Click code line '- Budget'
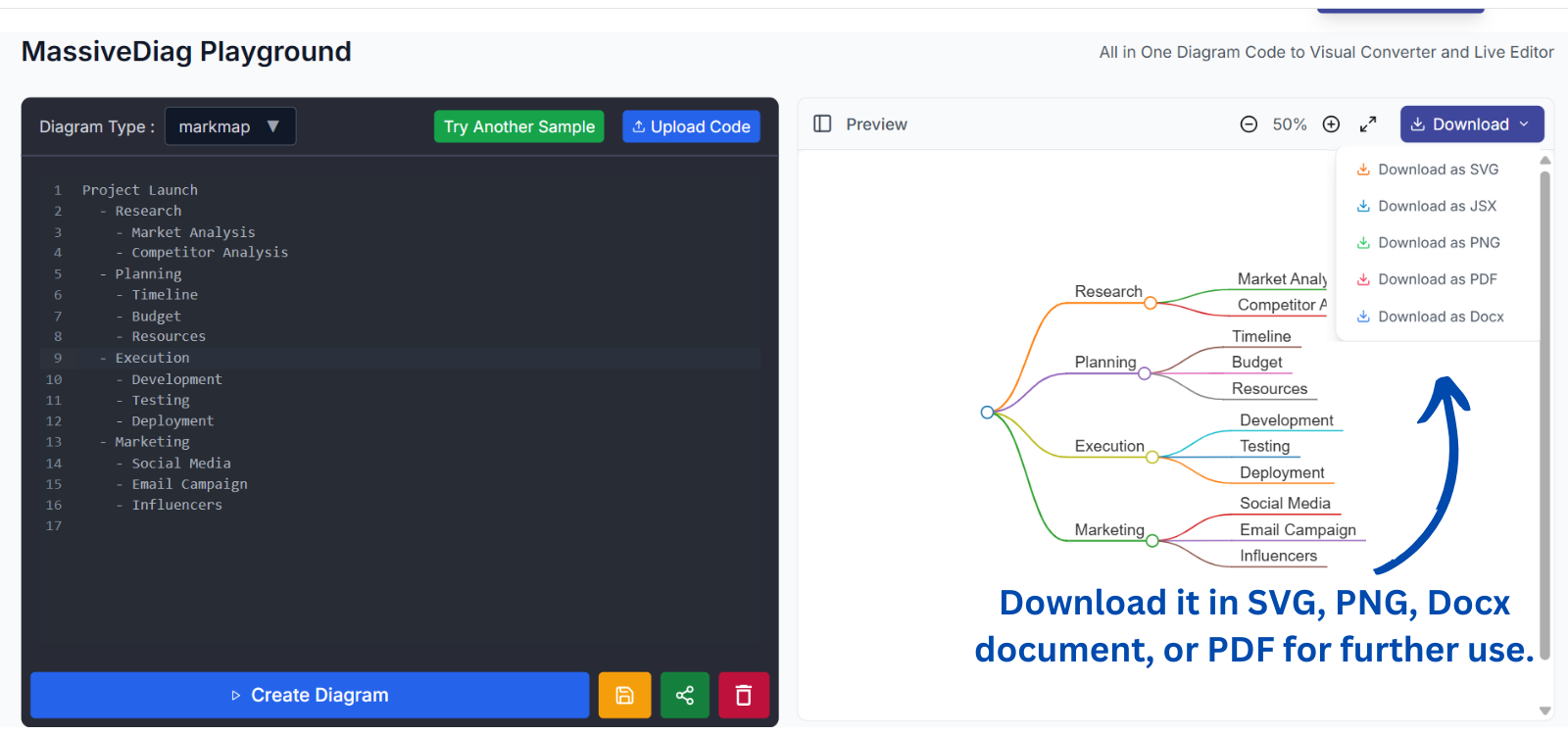The image size is (1568, 735). tap(148, 317)
